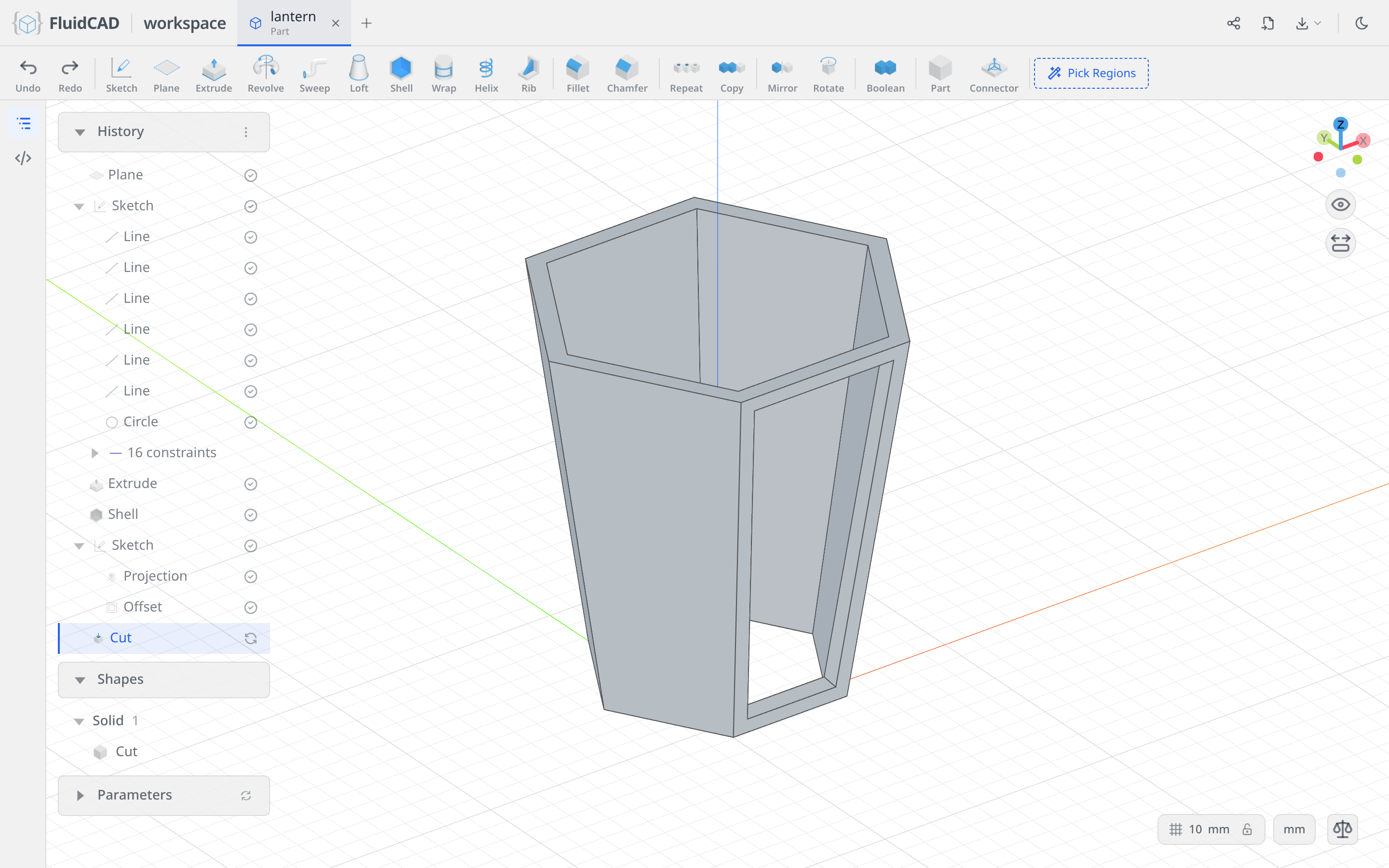Select the Cut history item

coord(164,638)
